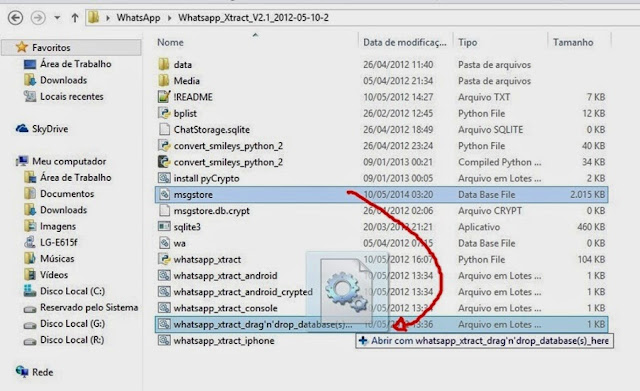
Task: Open Downloads under Favoritos
Action: click(63, 80)
